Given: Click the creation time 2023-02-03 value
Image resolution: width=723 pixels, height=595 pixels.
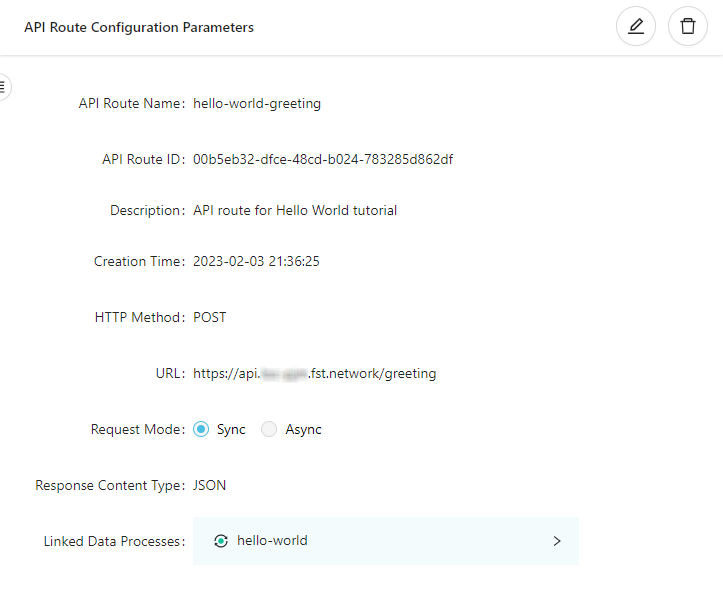Looking at the screenshot, I should click(256, 262).
